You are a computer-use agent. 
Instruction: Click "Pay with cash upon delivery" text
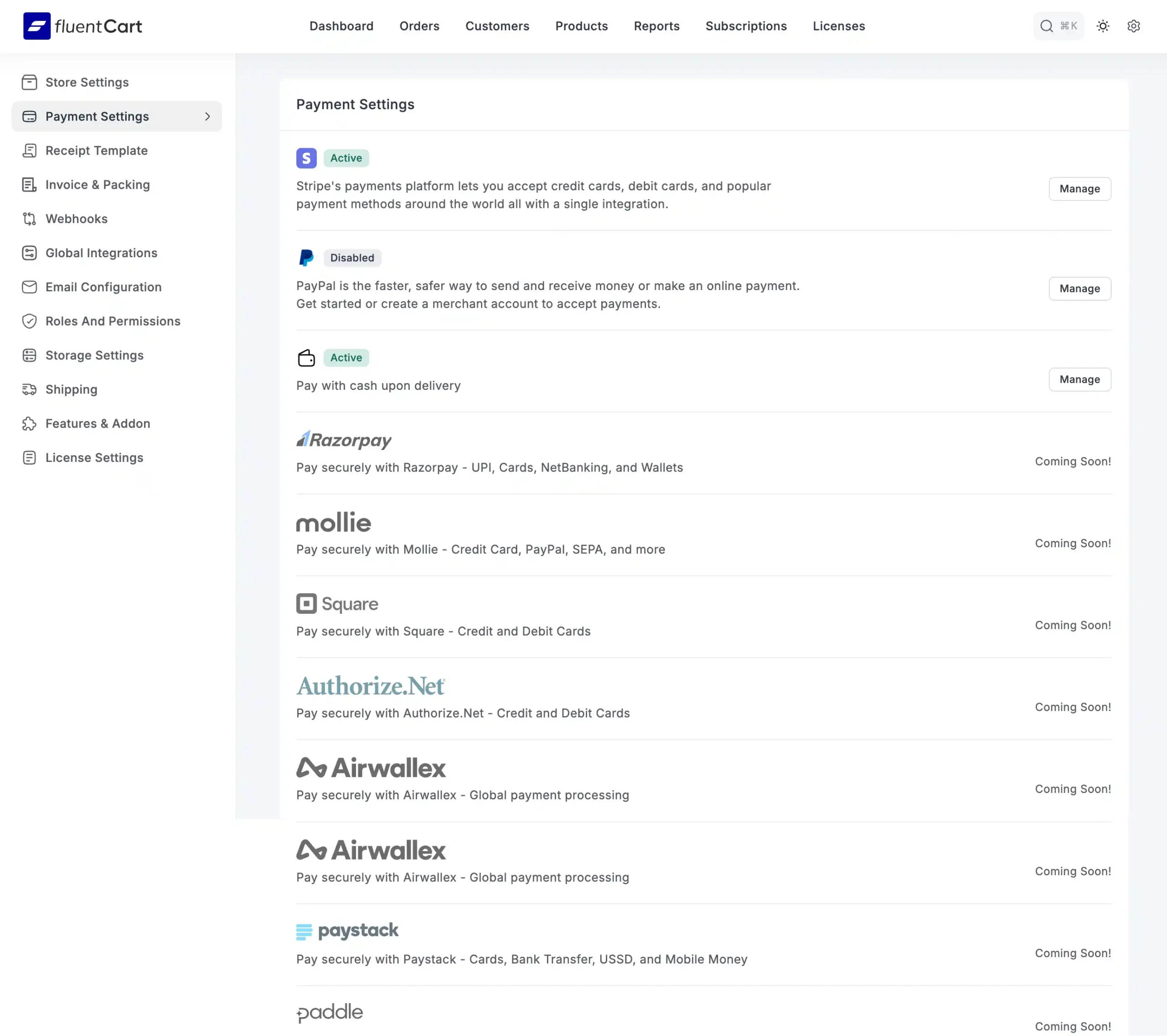point(378,385)
